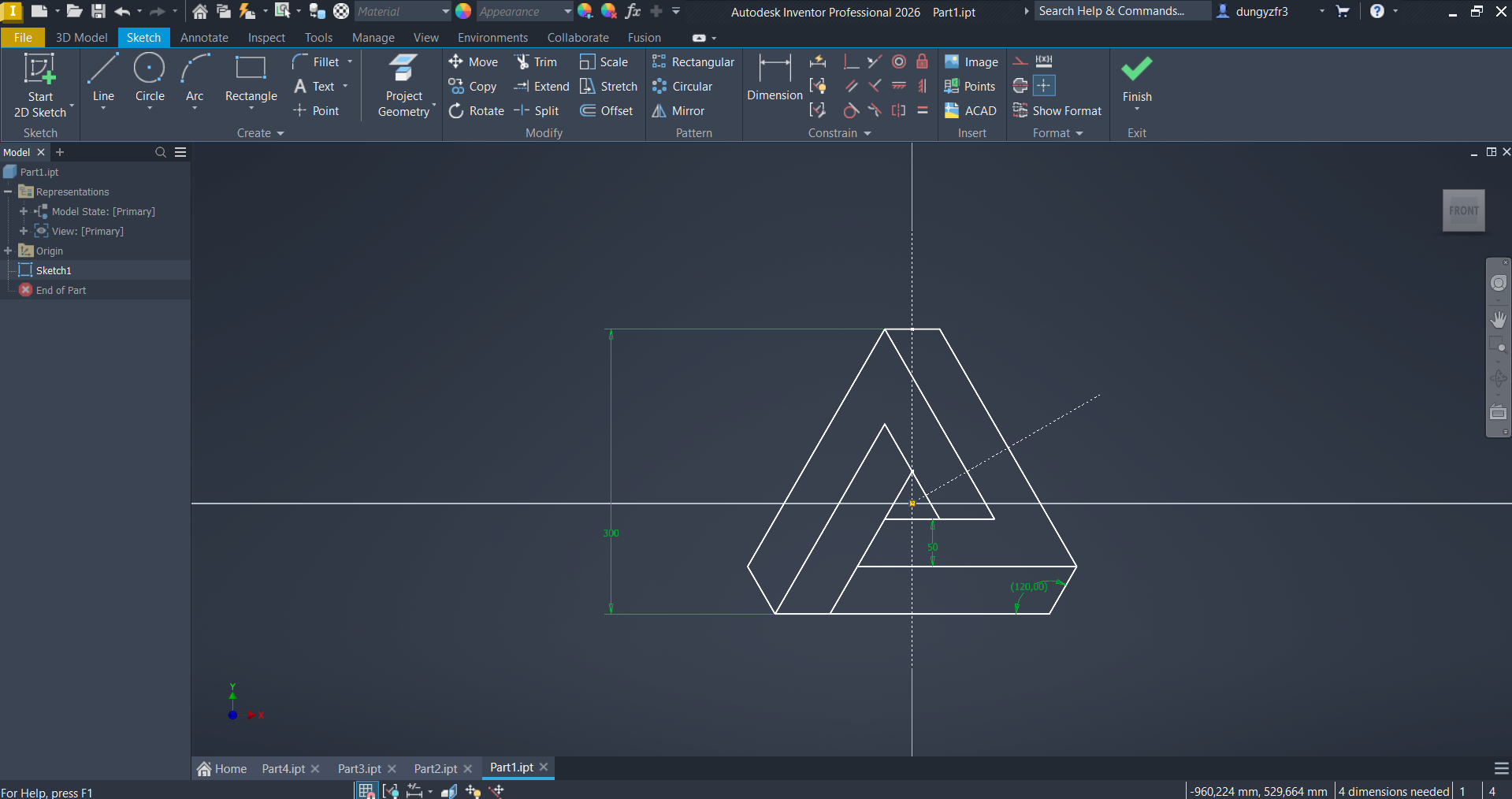Click the Show Format button
The width and height of the screenshot is (1512, 799).
tap(1057, 111)
